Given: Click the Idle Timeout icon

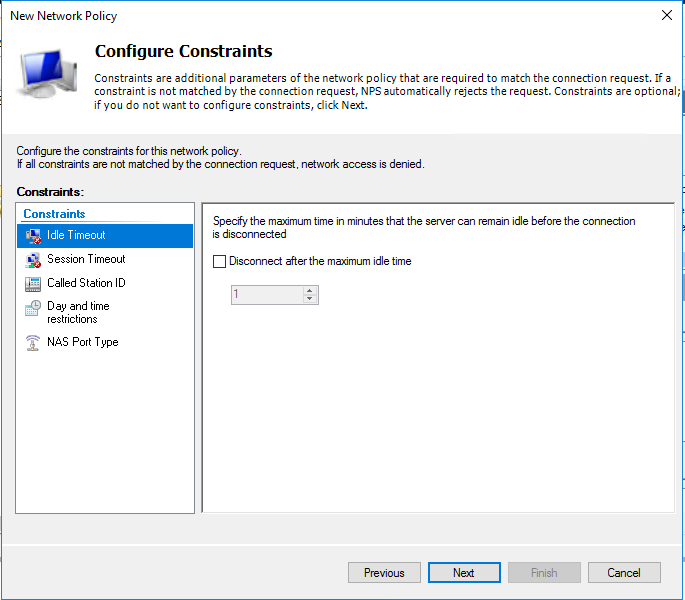Looking at the screenshot, I should point(33,236).
